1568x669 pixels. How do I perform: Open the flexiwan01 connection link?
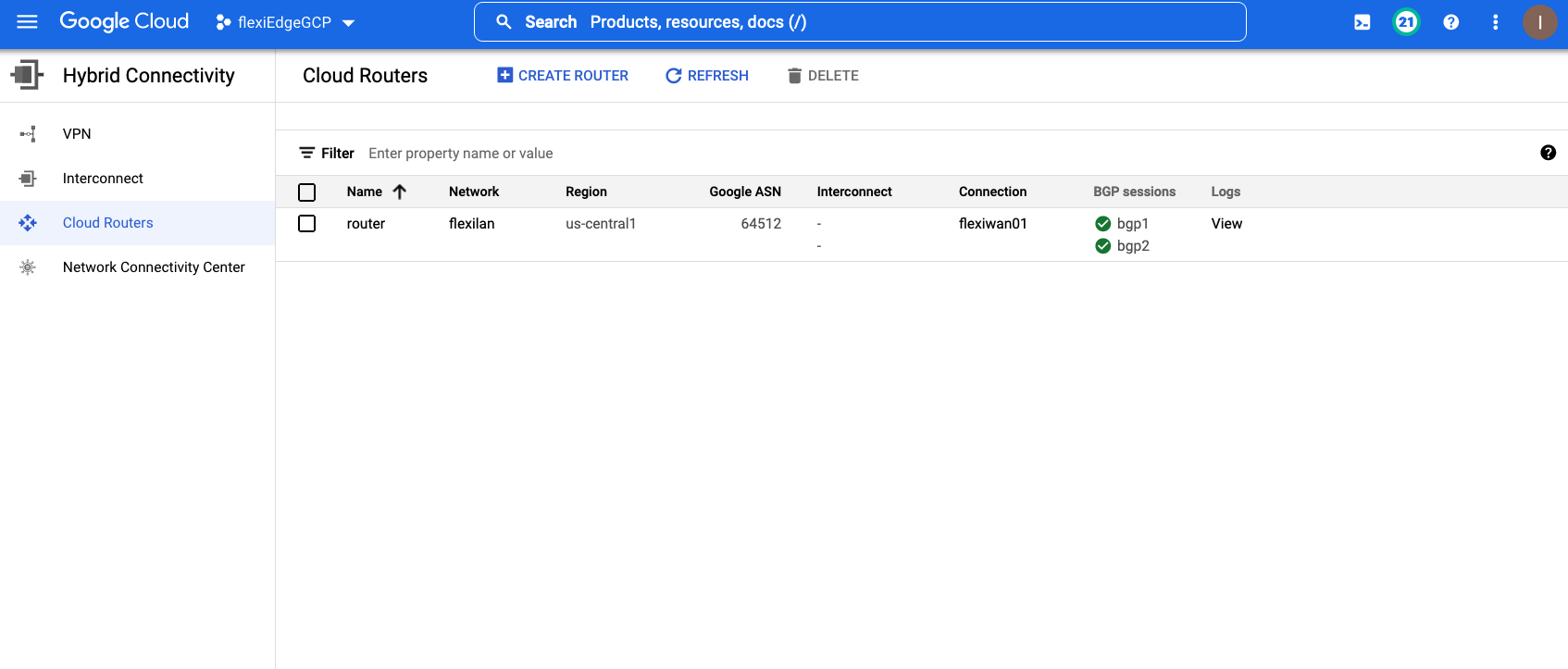coord(993,224)
